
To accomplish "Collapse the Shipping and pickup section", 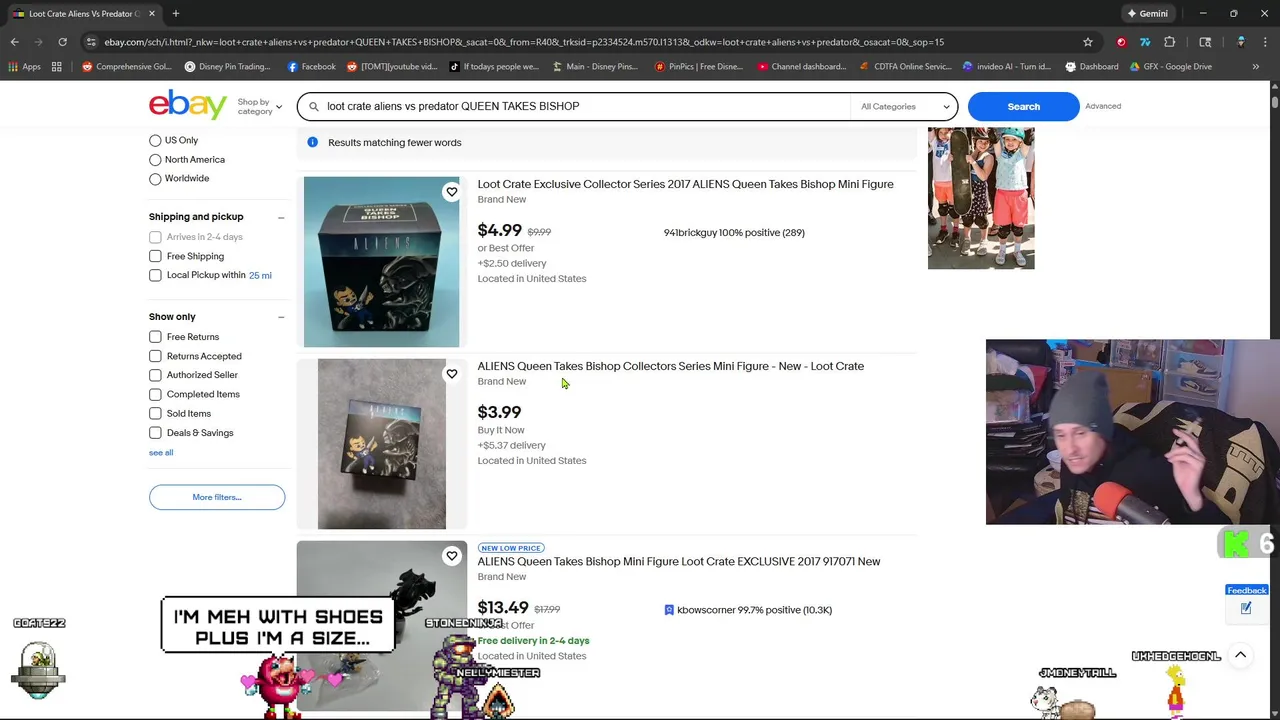I will (x=281, y=217).
